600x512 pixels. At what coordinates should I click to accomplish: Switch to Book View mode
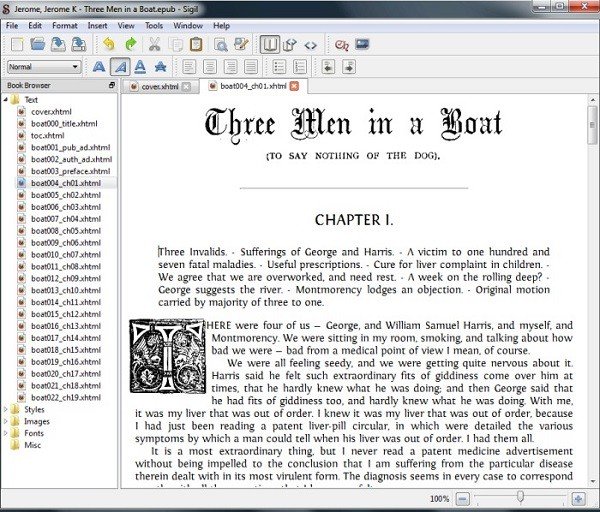(x=269, y=45)
